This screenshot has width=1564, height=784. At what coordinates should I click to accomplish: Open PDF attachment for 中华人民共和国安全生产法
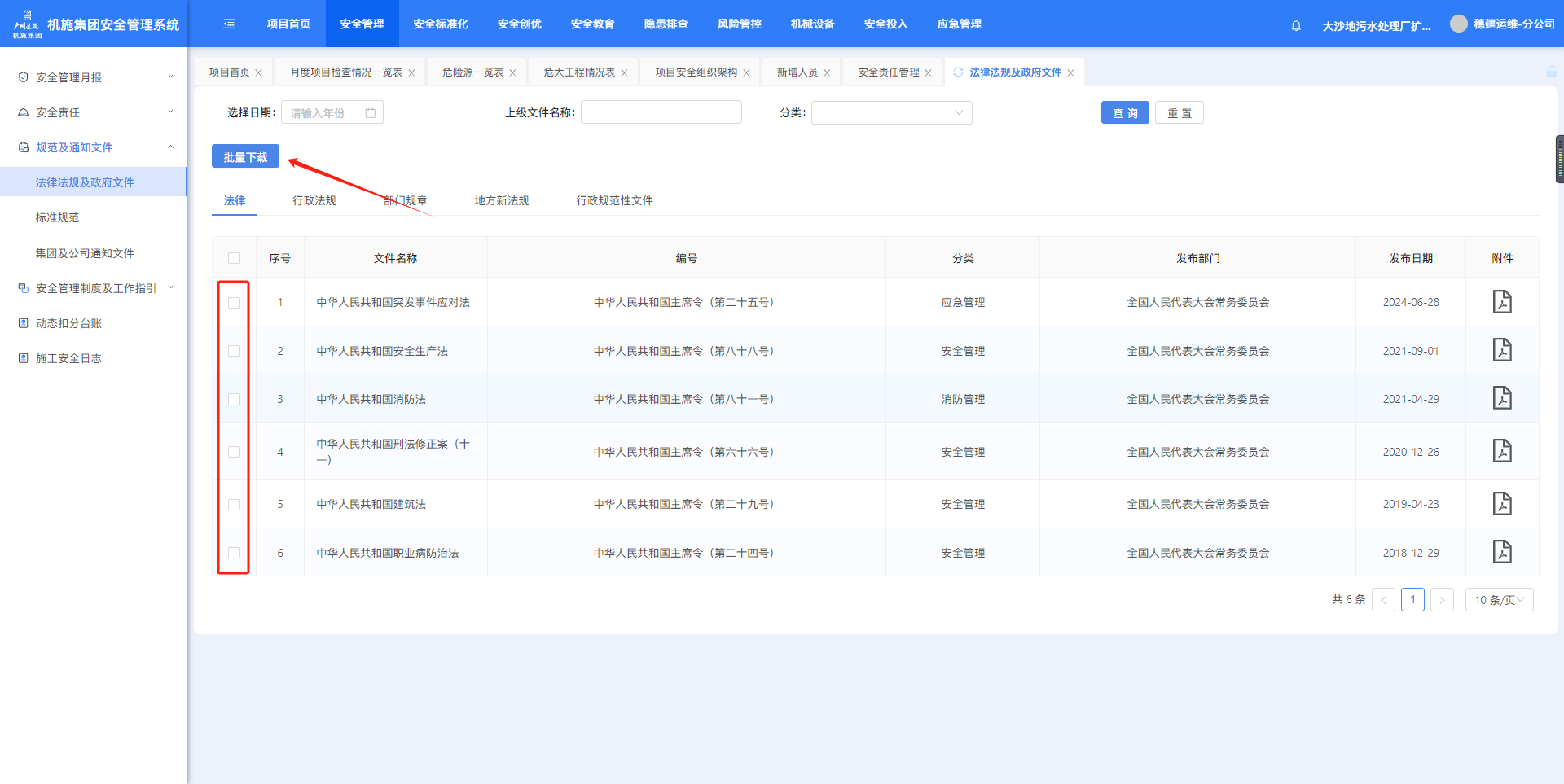tap(1501, 350)
